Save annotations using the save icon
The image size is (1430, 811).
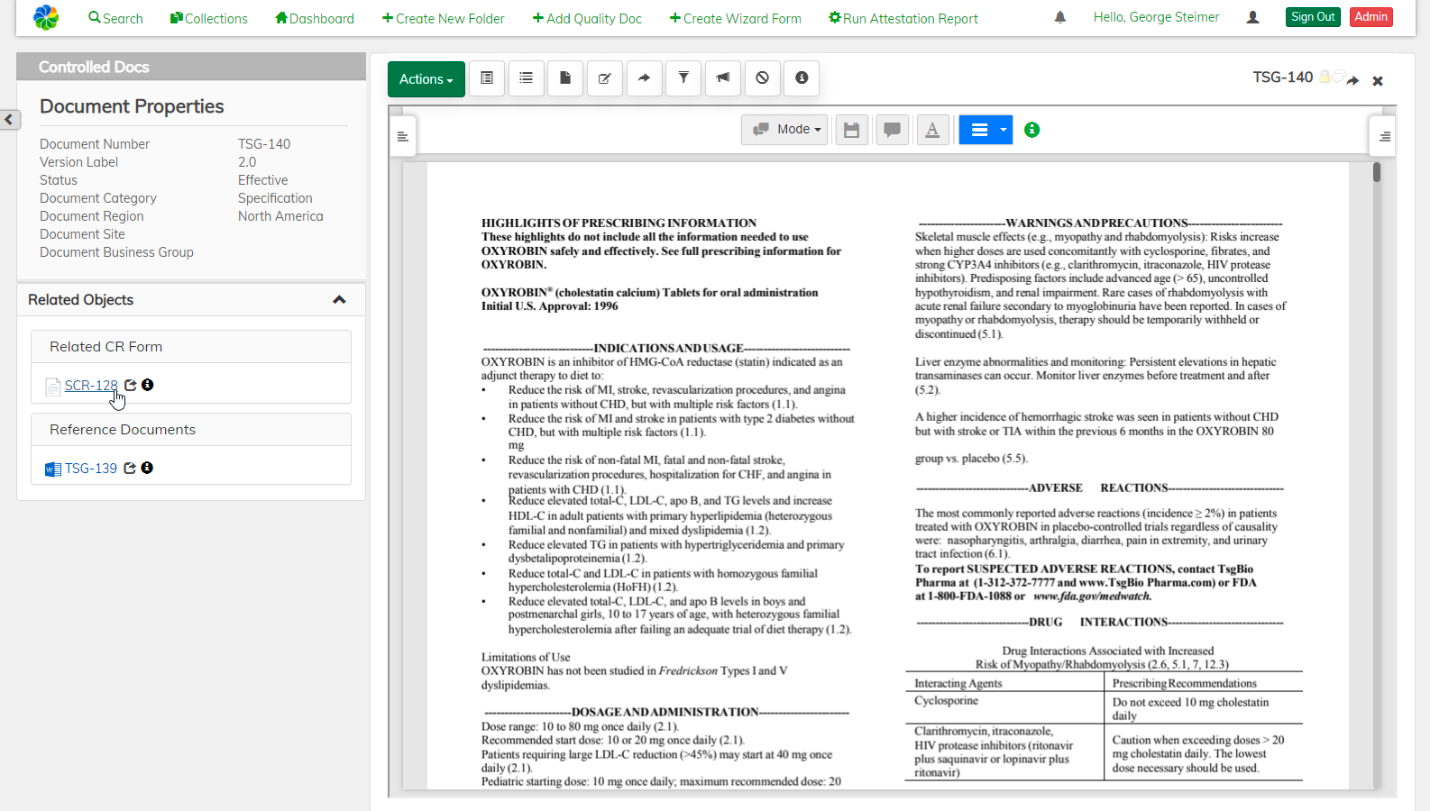tap(851, 129)
